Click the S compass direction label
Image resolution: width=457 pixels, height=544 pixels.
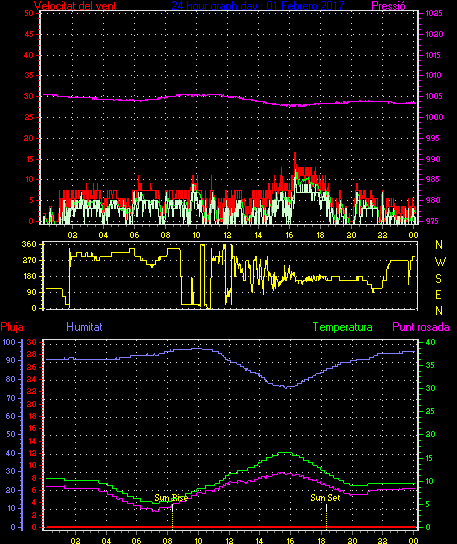click(439, 278)
